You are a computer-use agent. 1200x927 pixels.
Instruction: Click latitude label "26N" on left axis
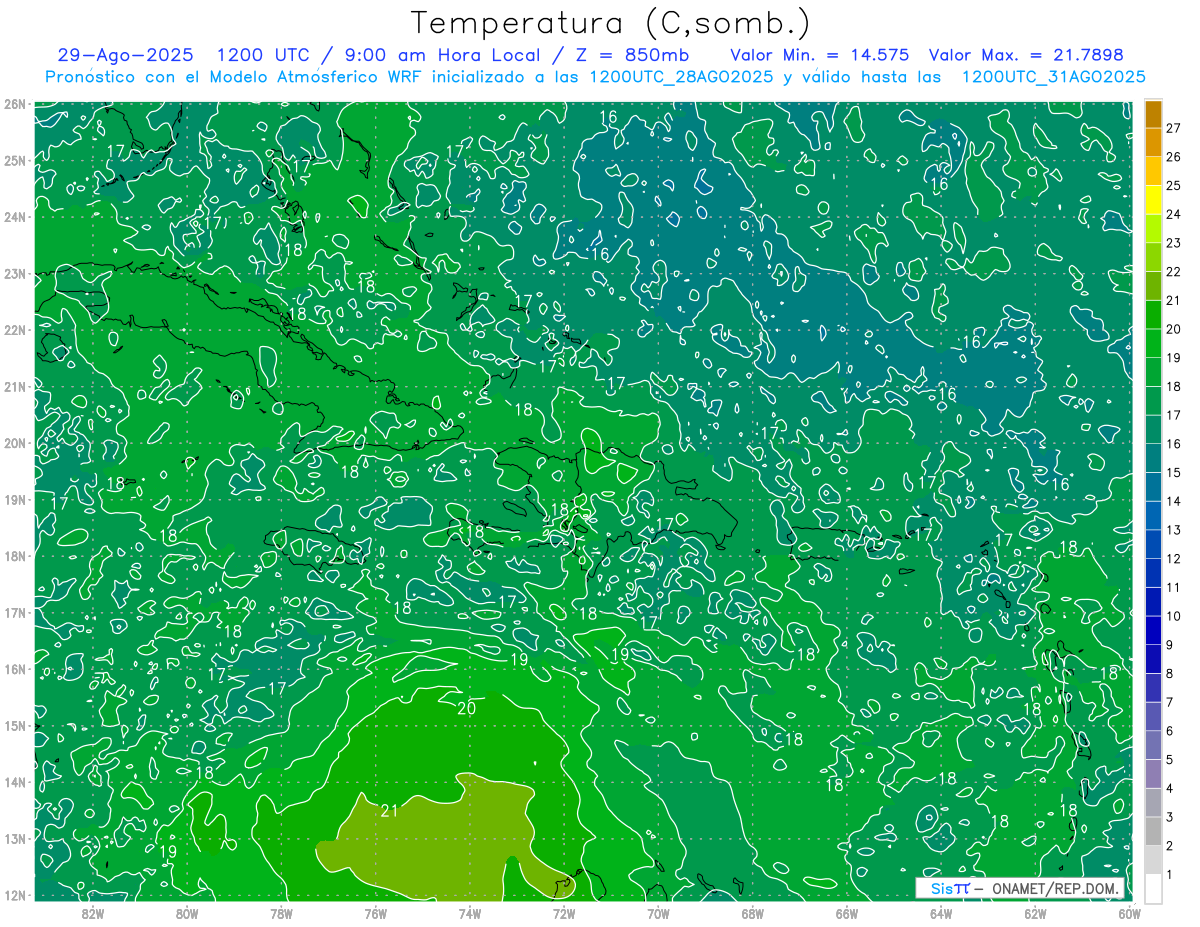click(15, 104)
